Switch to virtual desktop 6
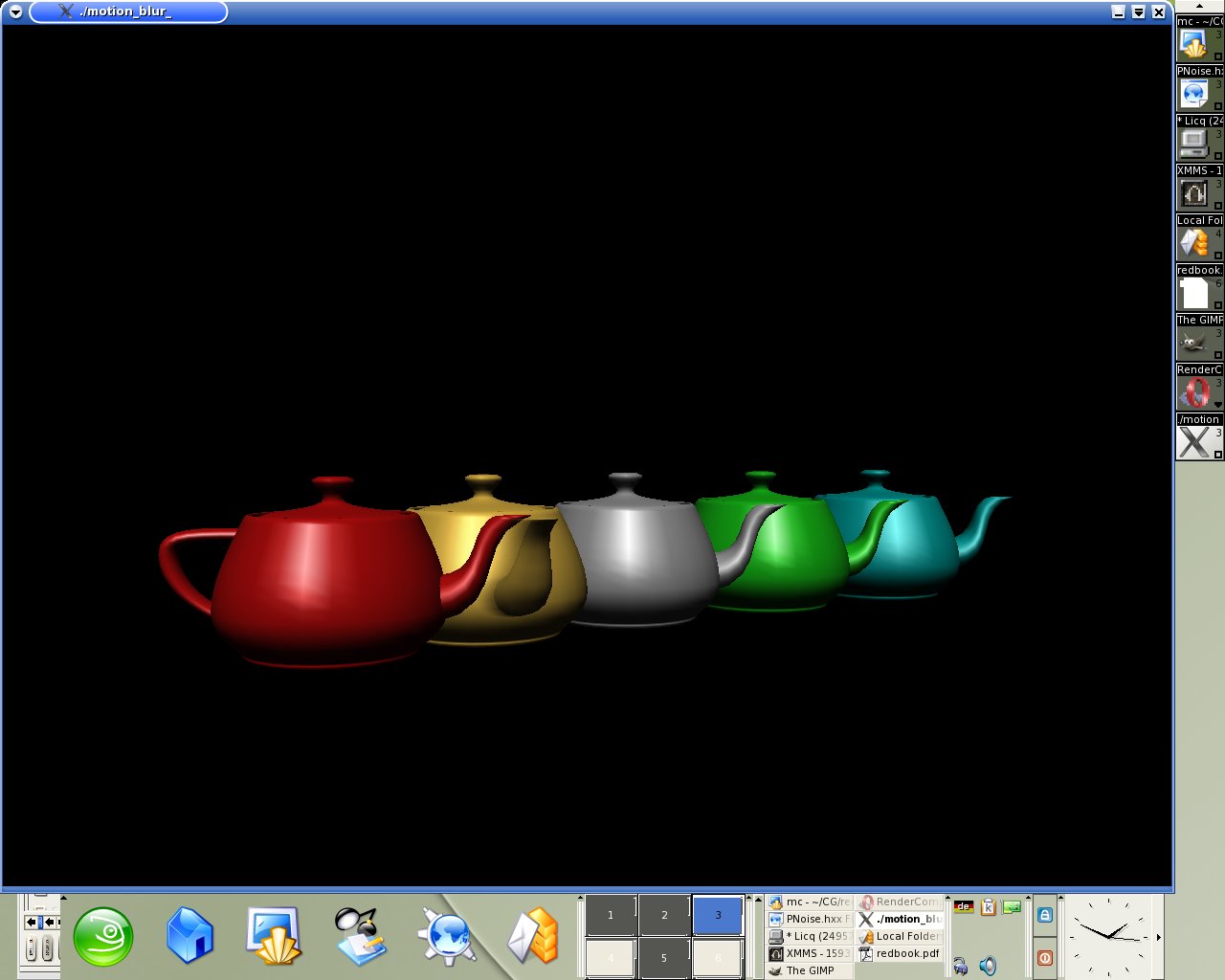Image resolution: width=1225 pixels, height=980 pixels. pos(718,958)
